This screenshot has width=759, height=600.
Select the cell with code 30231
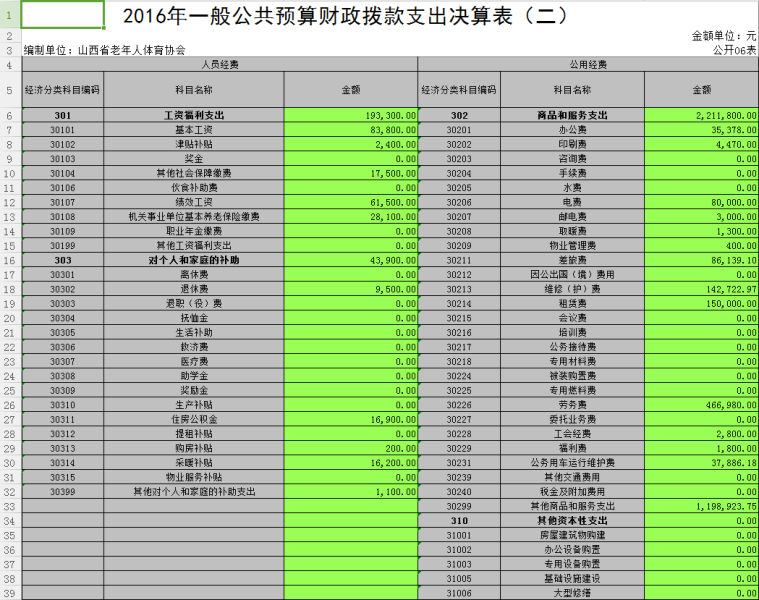tap(459, 462)
